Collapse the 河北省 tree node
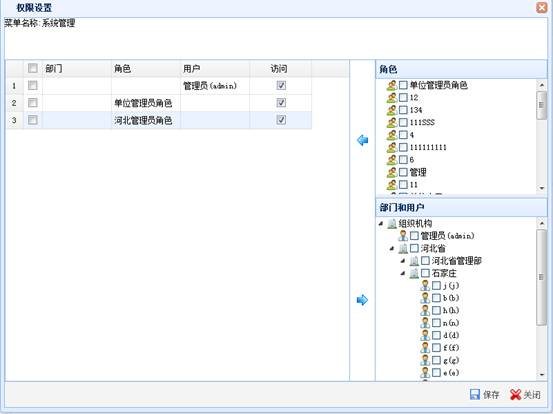Viewport: 553px width, 414px height. pyautogui.click(x=392, y=249)
